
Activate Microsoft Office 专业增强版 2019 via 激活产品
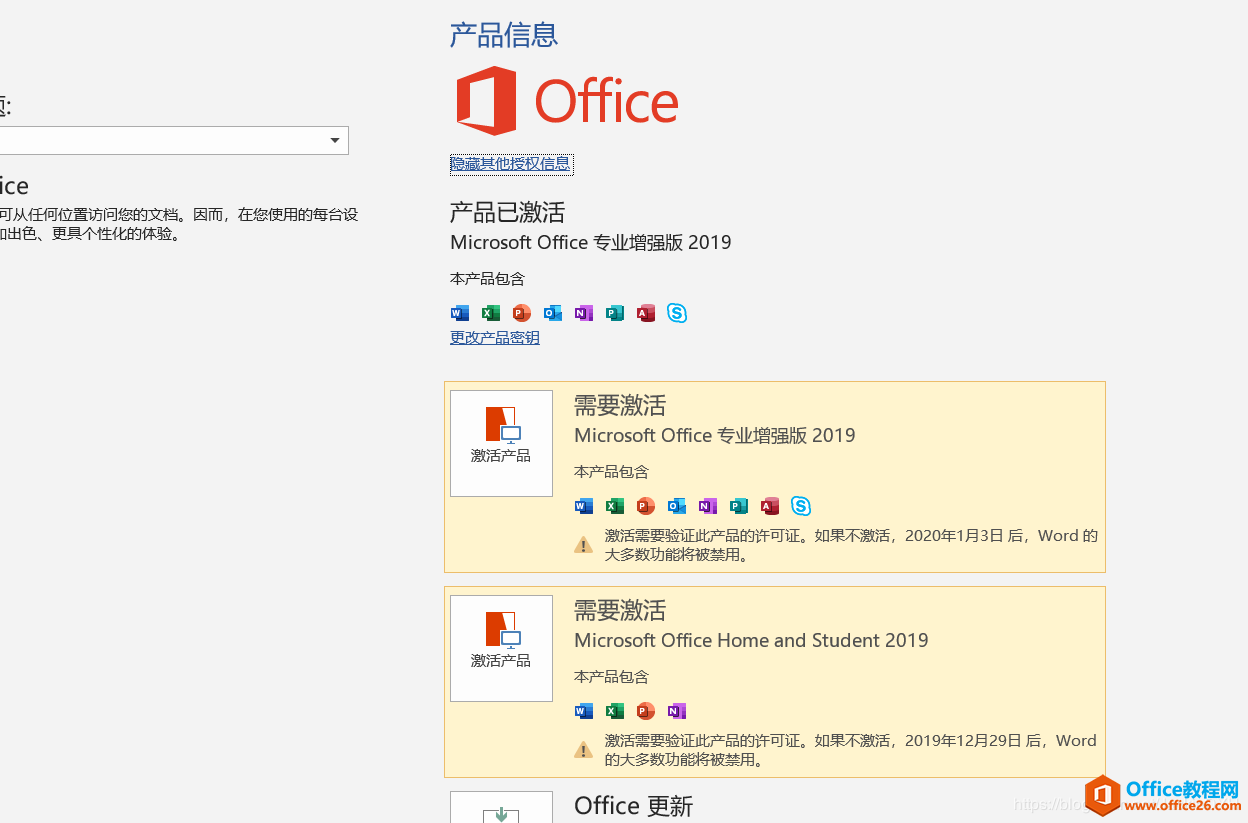tap(501, 443)
